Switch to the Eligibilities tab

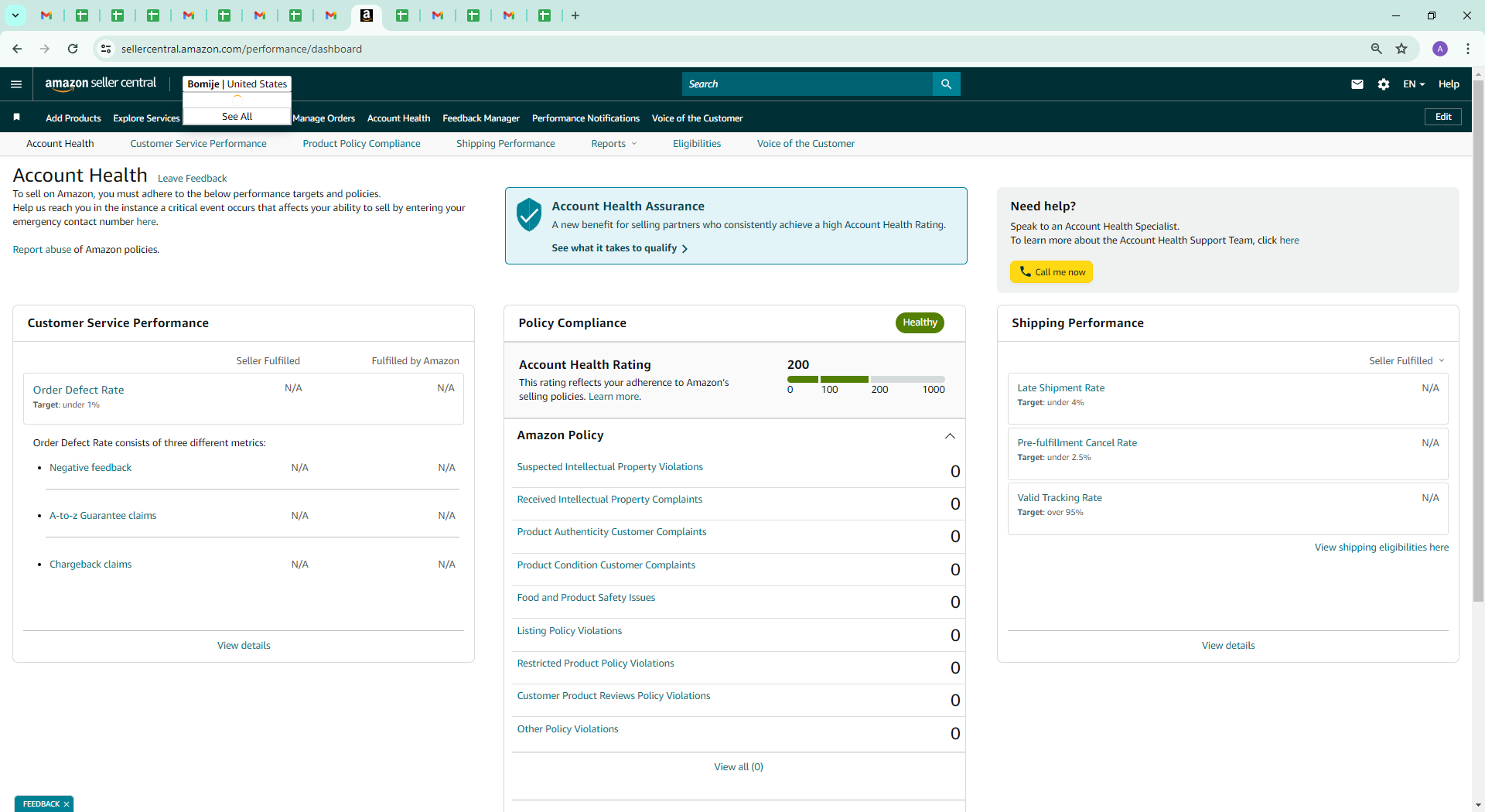[x=697, y=144]
